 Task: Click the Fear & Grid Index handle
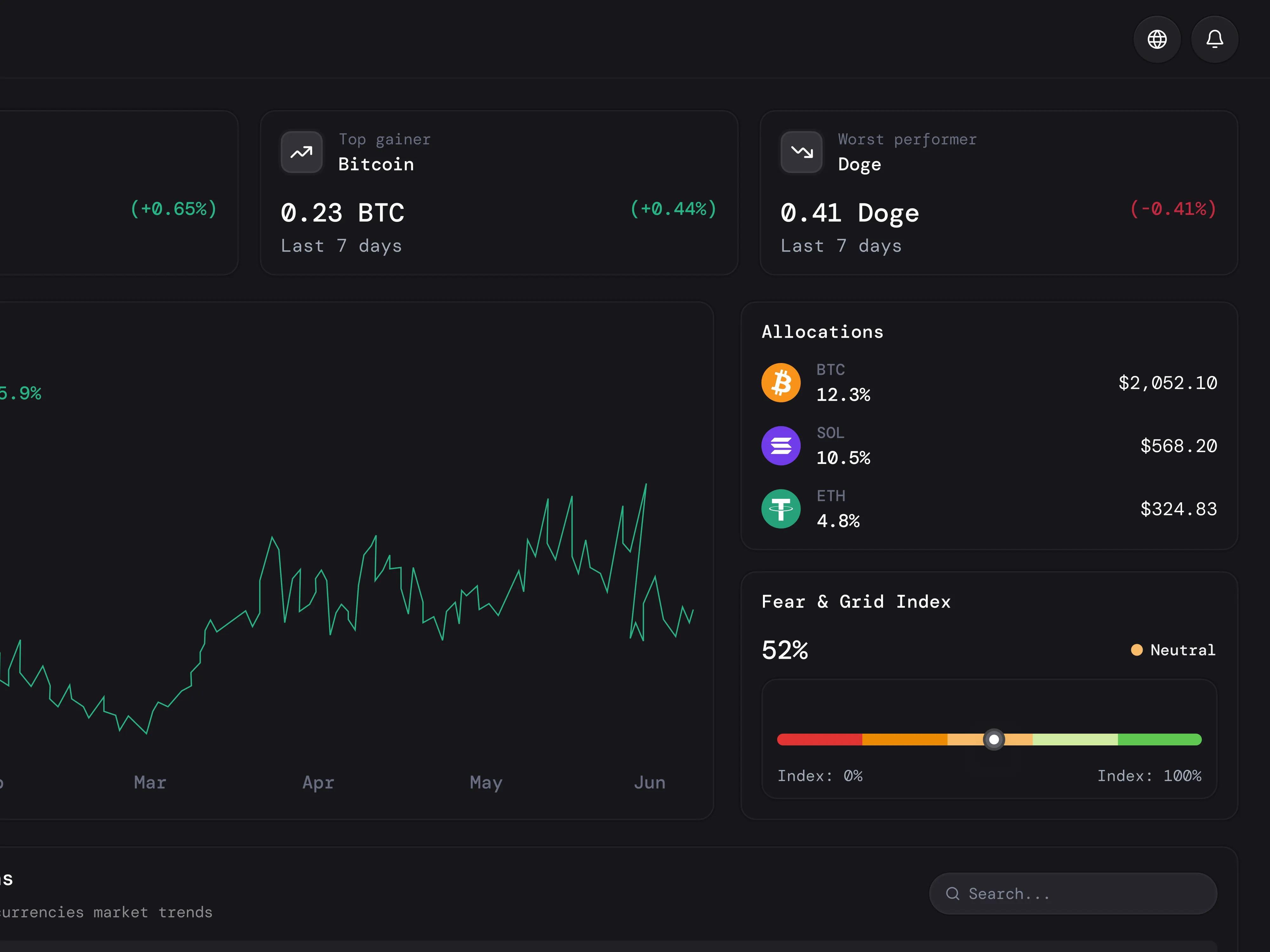(994, 740)
